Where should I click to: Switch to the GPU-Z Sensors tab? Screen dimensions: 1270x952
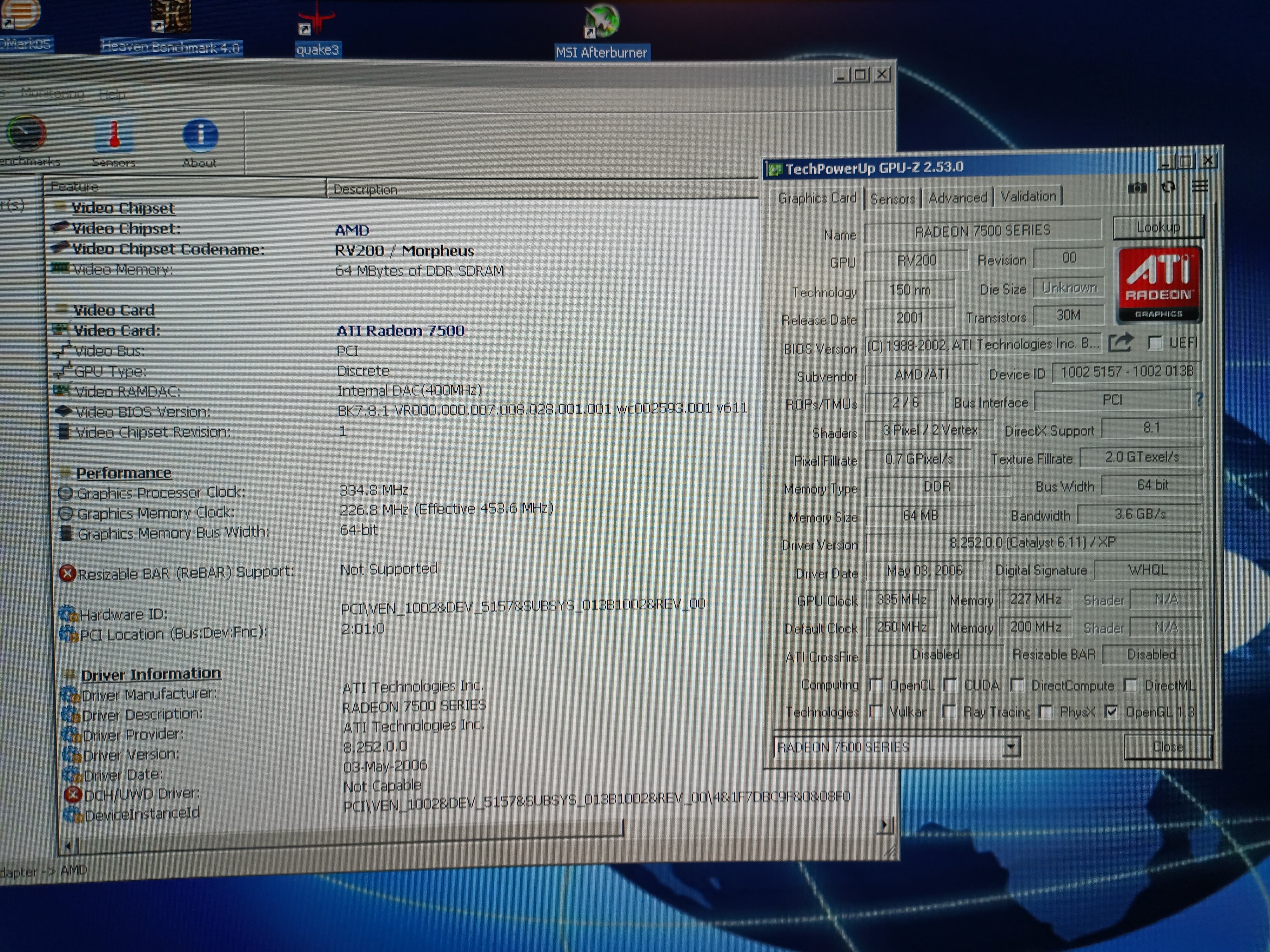pyautogui.click(x=892, y=199)
